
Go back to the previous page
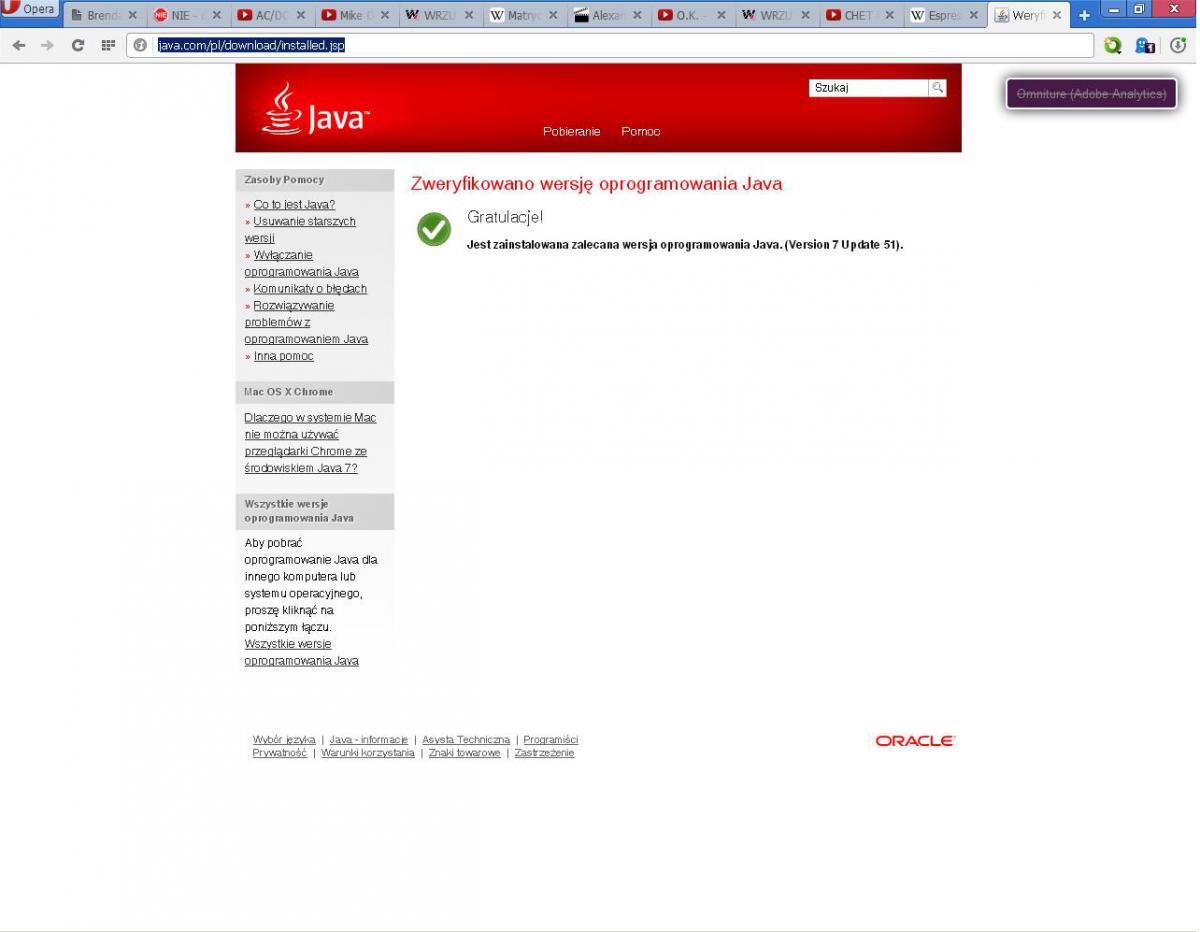point(19,46)
